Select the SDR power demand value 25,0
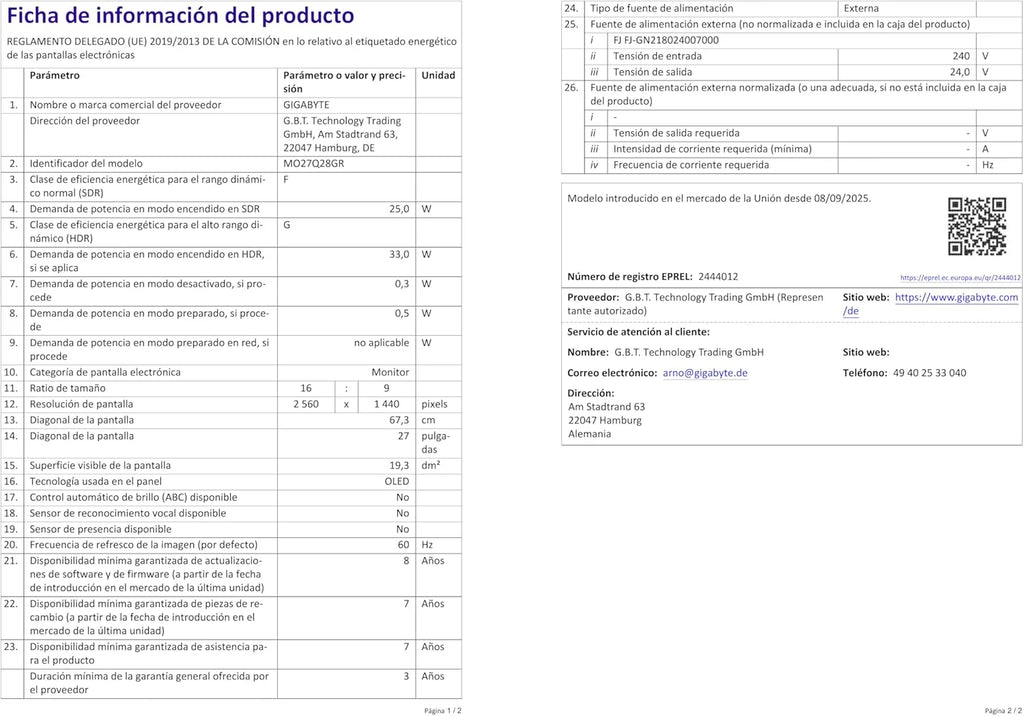The image size is (1024, 716). 399,209
